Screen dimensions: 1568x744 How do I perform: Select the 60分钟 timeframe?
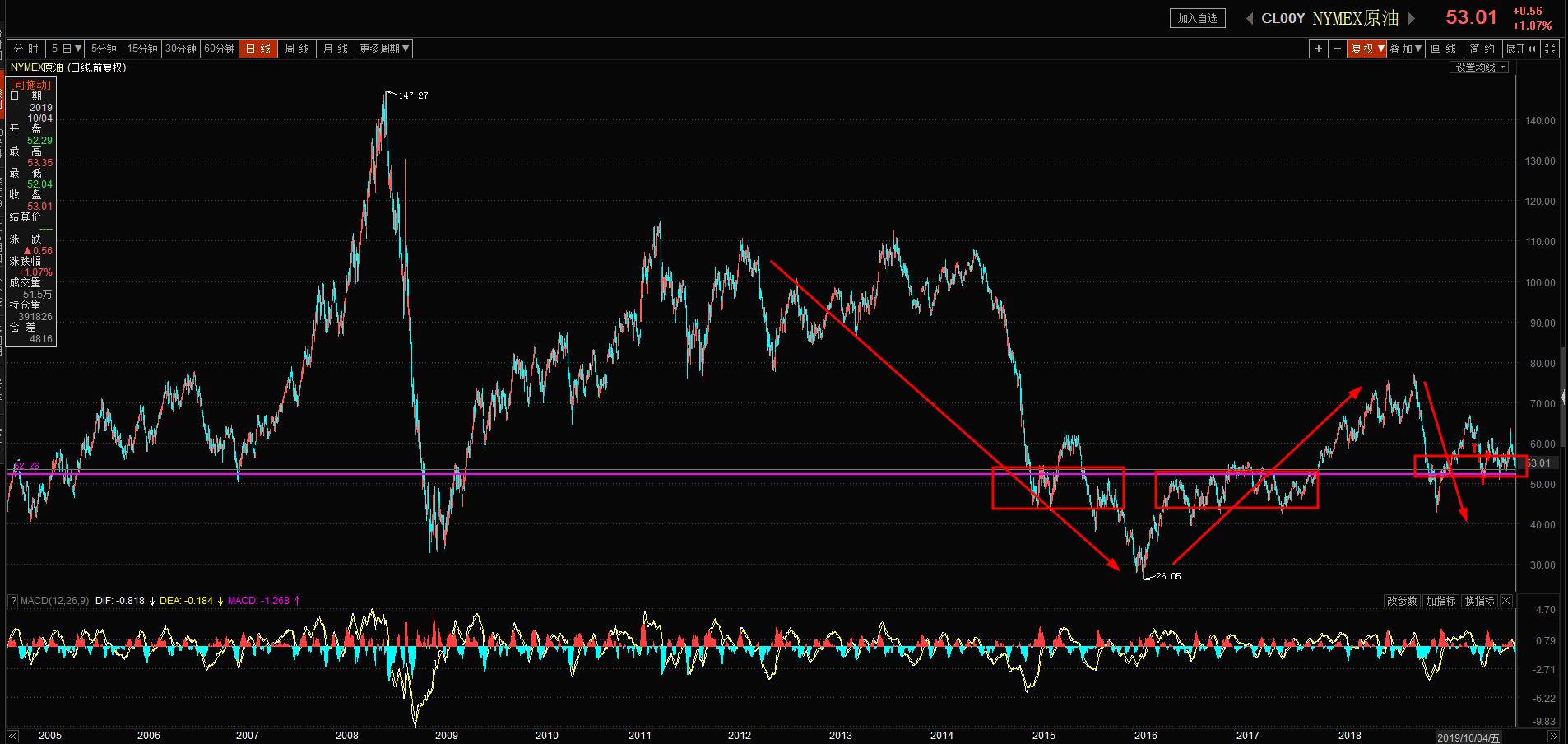point(220,49)
